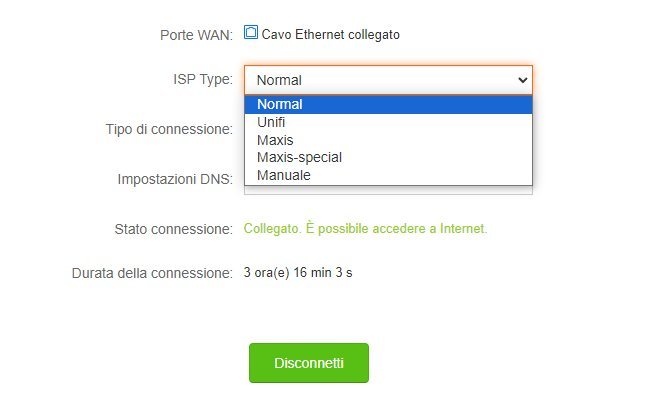Pick Maxis-special in the dropdown list
The height and width of the screenshot is (411, 658).
click(x=299, y=157)
